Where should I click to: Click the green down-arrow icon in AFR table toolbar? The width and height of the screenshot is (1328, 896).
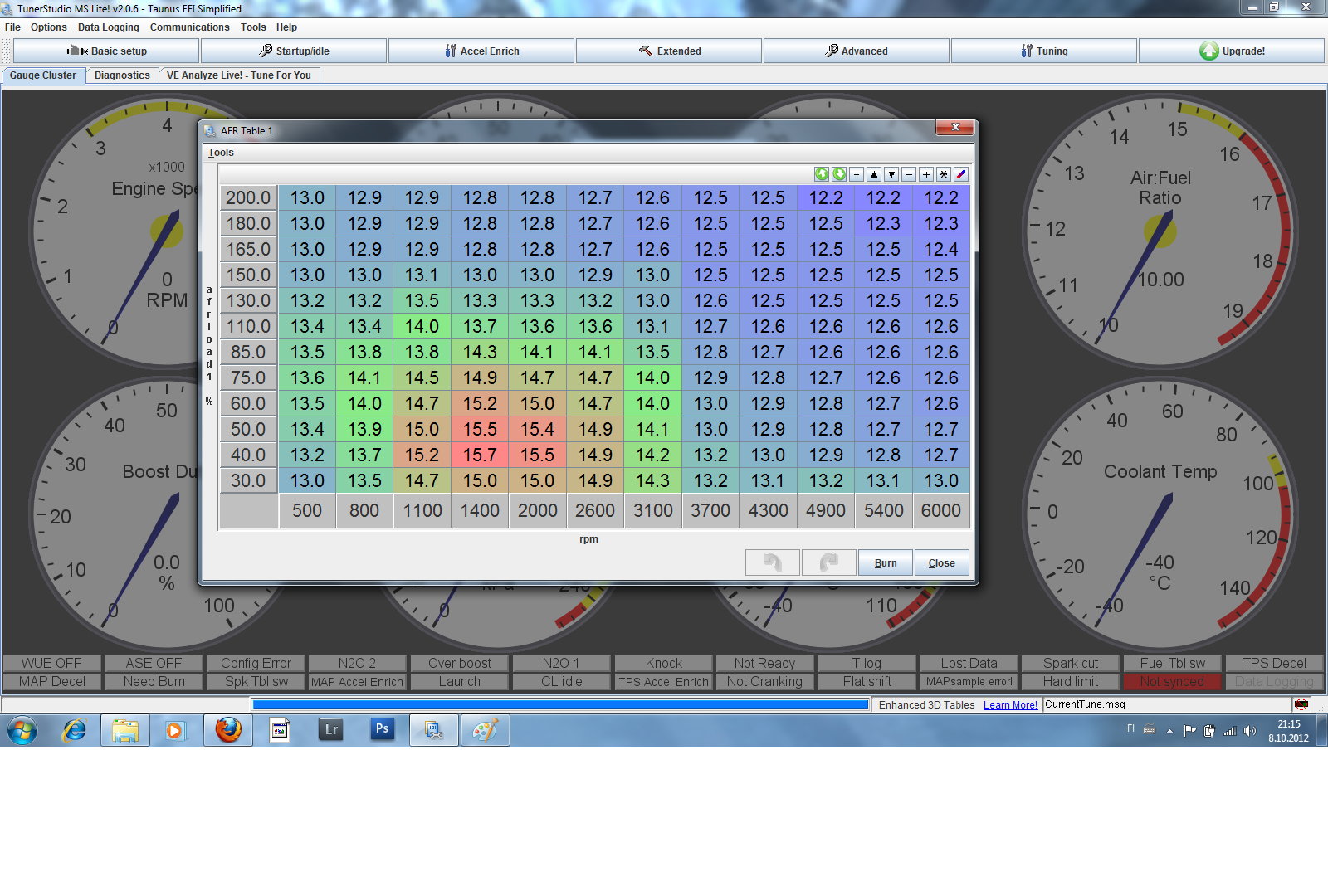(x=839, y=174)
